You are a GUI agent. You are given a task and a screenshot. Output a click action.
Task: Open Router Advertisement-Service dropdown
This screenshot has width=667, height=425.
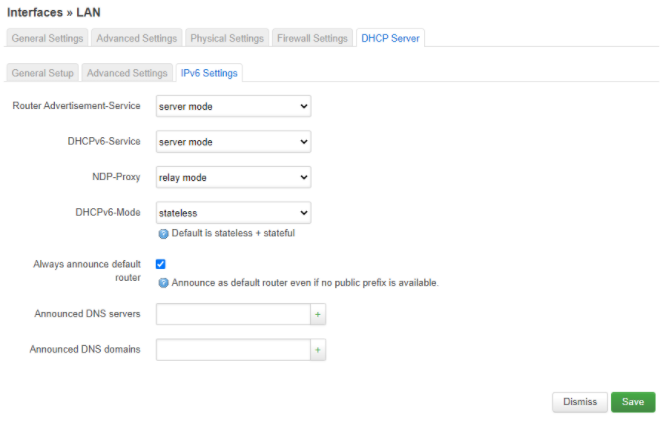(x=234, y=106)
